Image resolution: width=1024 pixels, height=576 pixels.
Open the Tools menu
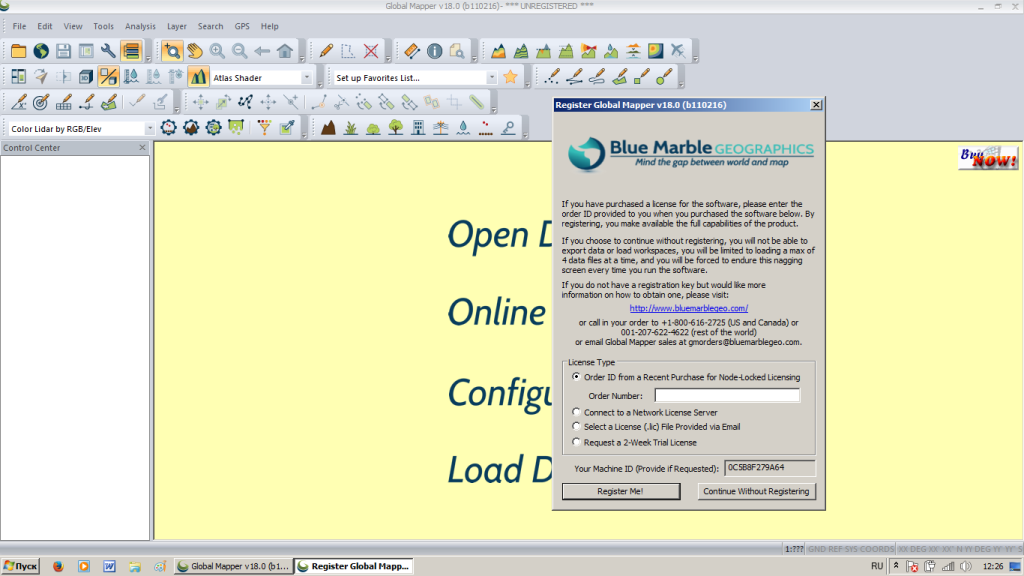click(103, 26)
